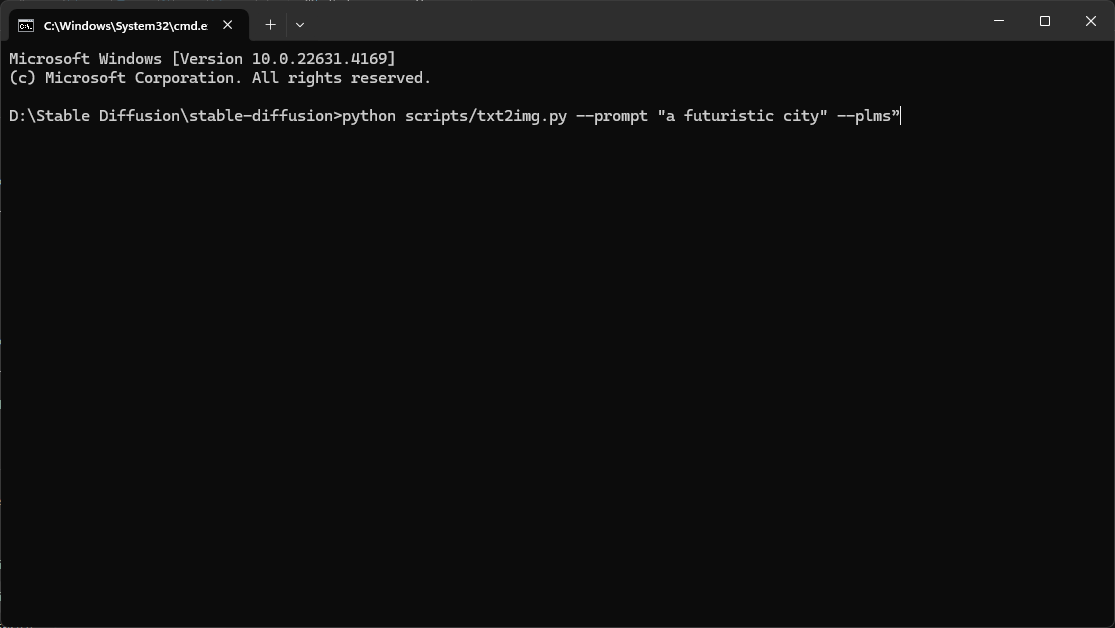Select the C:\Windows\System32\cmd.exe tab

(x=129, y=26)
